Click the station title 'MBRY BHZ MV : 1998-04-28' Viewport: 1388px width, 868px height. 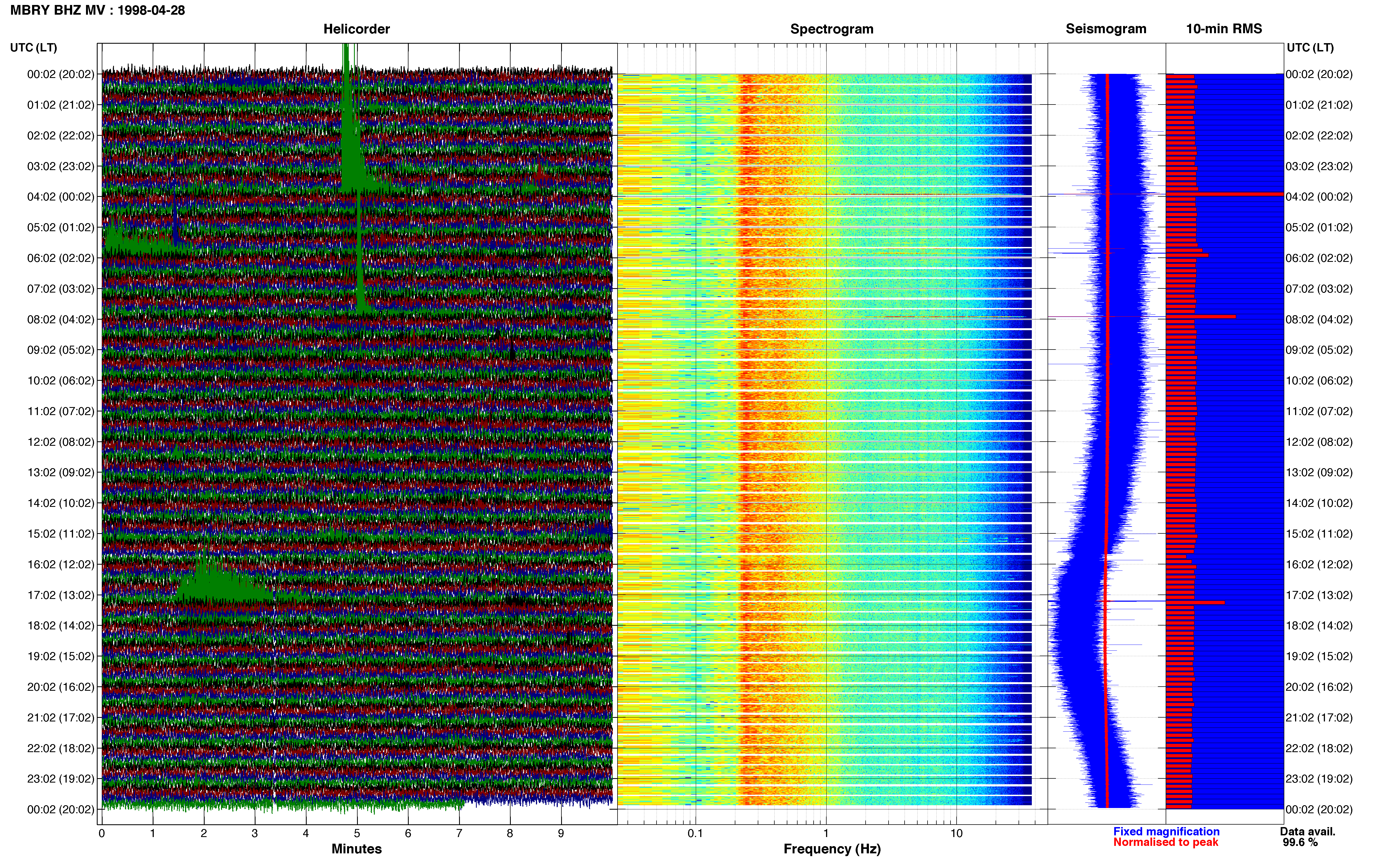[x=98, y=10]
